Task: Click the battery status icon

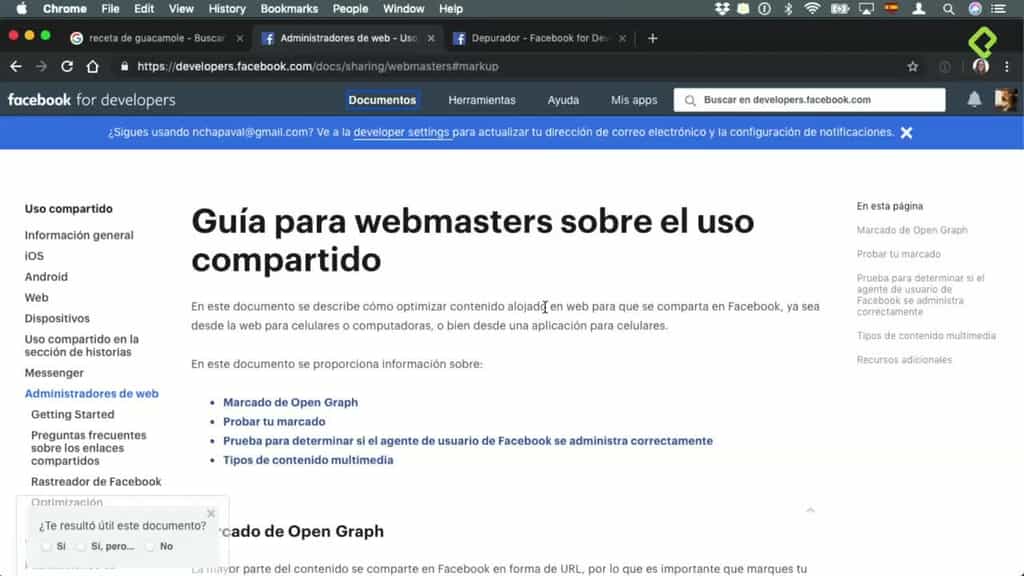Action: (x=839, y=8)
